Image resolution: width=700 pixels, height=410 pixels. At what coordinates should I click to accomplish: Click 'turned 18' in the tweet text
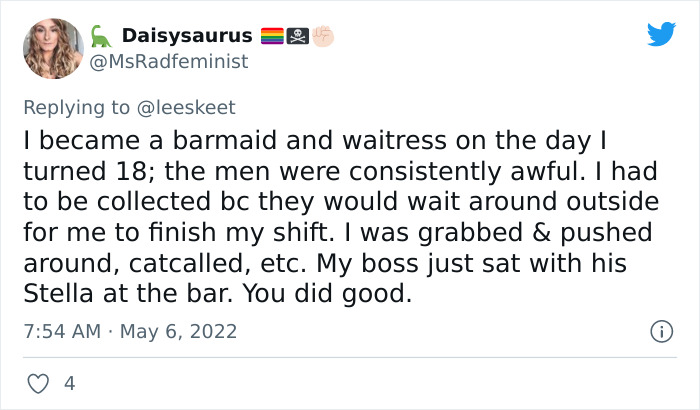pos(85,172)
